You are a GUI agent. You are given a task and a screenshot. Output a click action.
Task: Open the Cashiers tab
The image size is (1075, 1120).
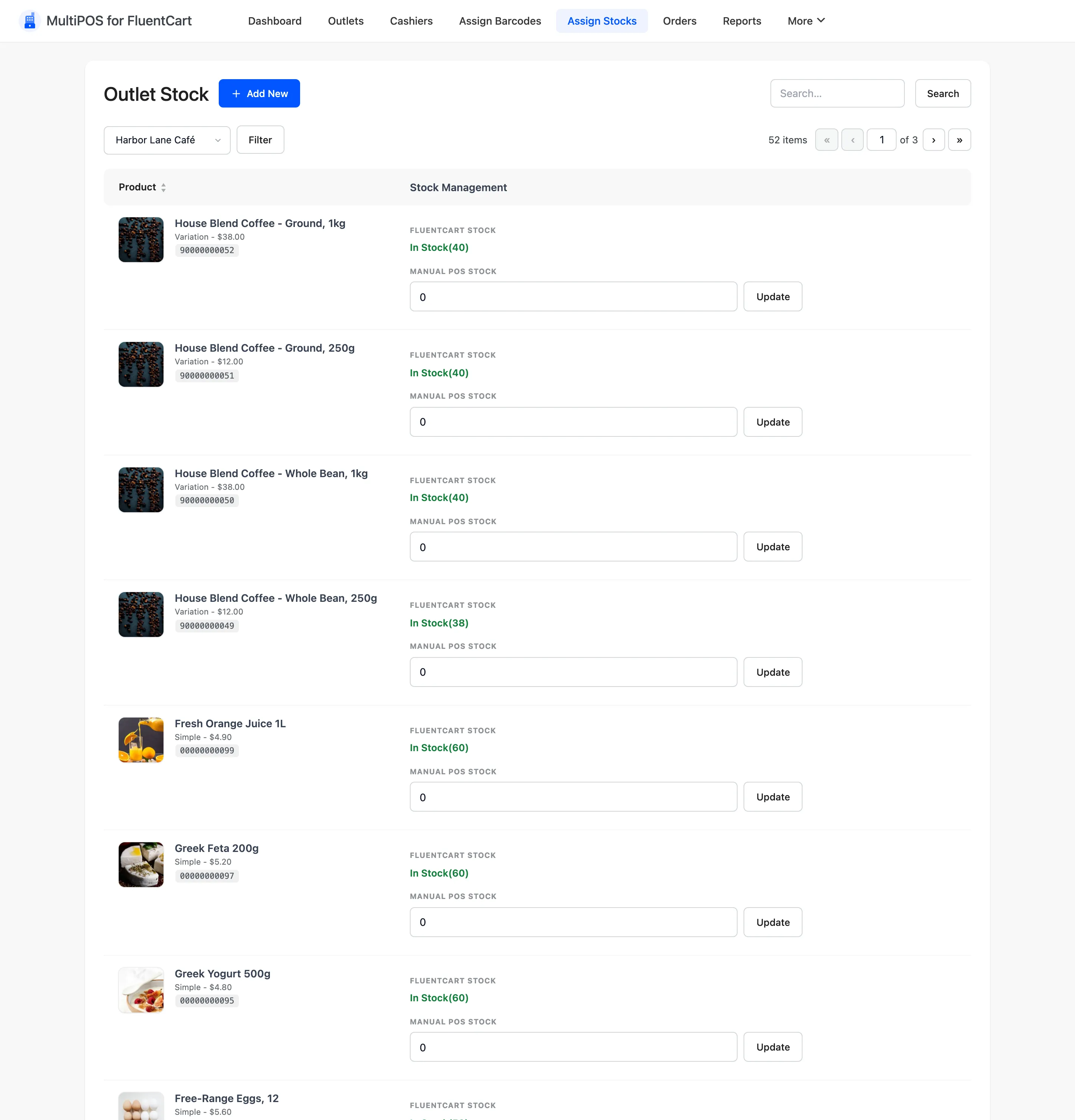411,21
